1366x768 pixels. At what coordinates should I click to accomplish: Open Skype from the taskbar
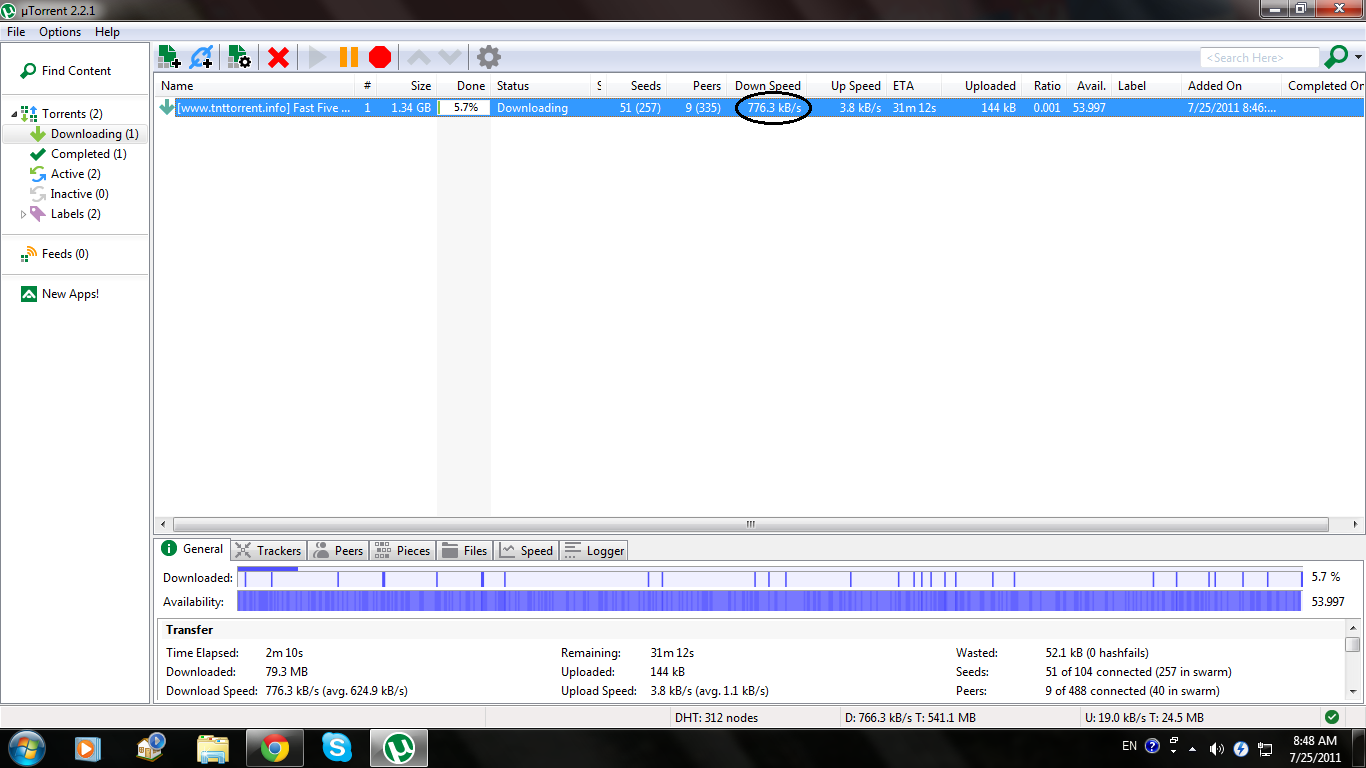(x=337, y=748)
